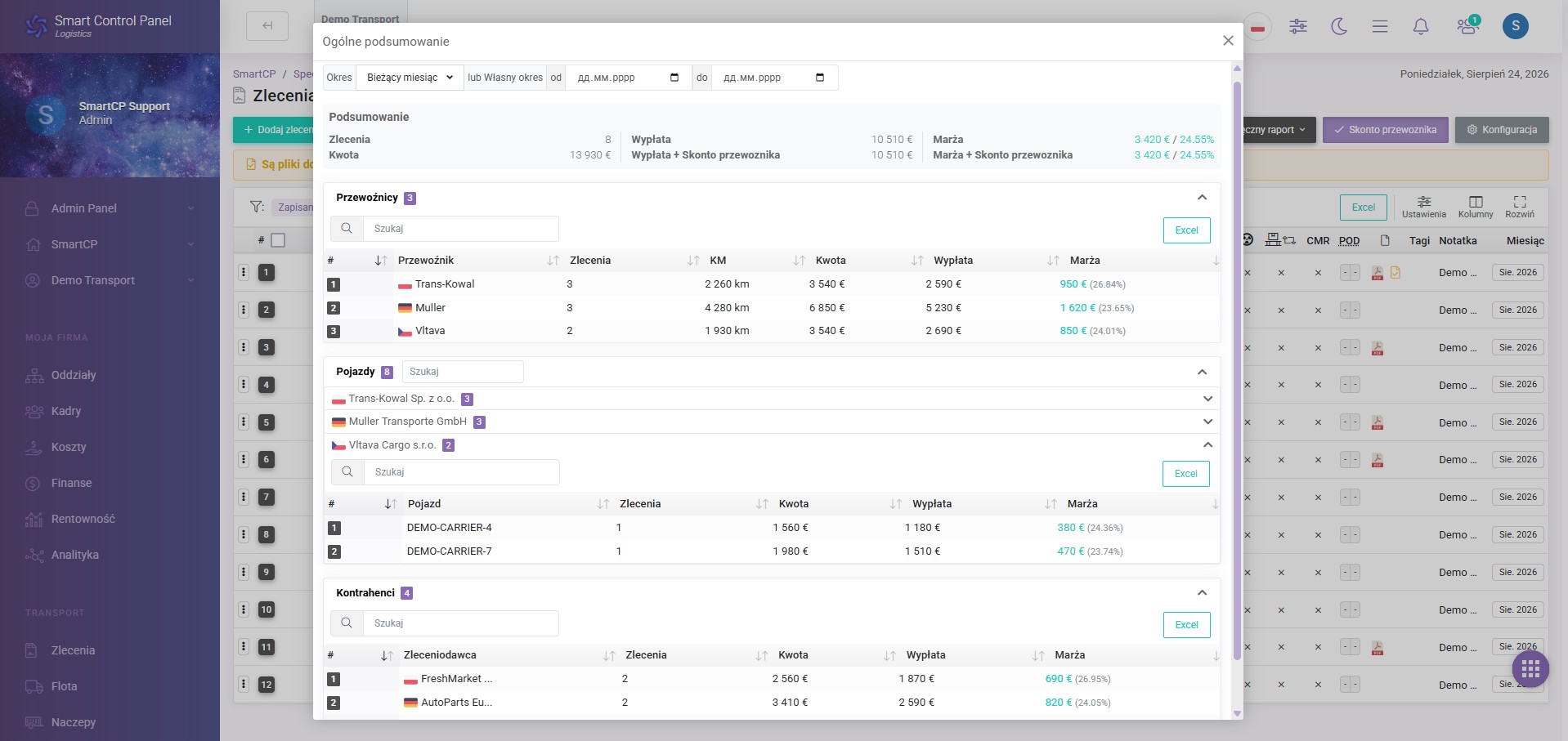
Task: Click the users icon with green badge
Action: tap(1468, 26)
